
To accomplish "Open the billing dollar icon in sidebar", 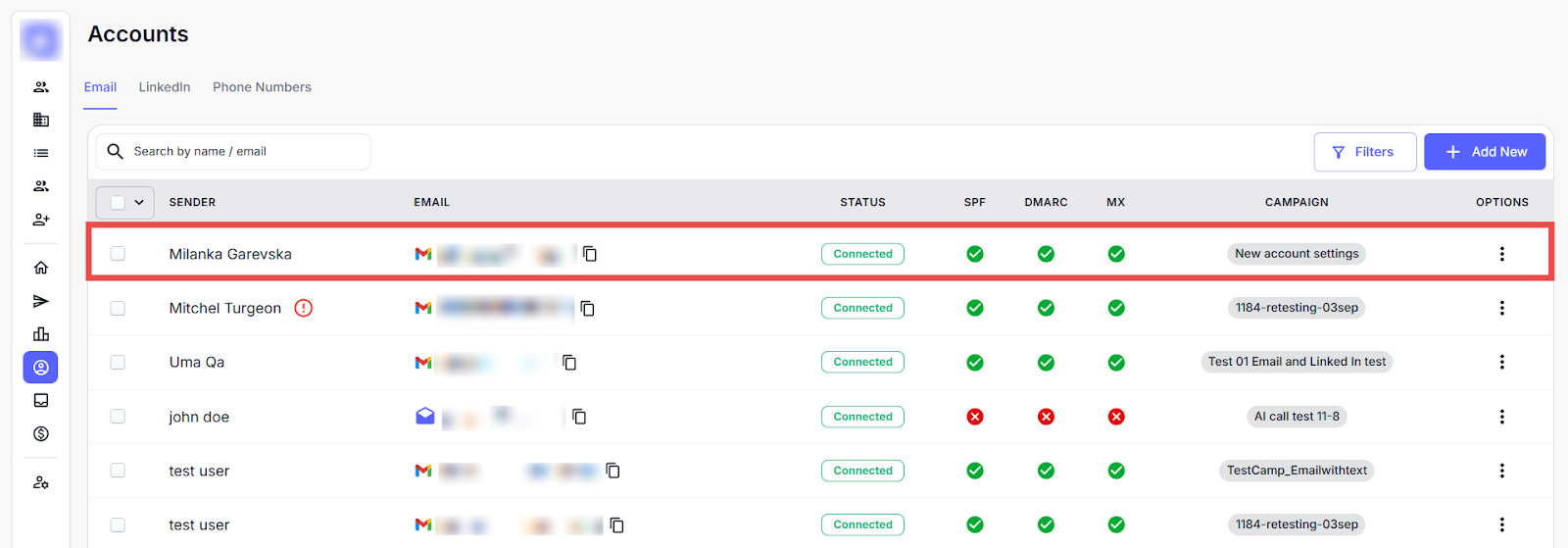I will (41, 433).
